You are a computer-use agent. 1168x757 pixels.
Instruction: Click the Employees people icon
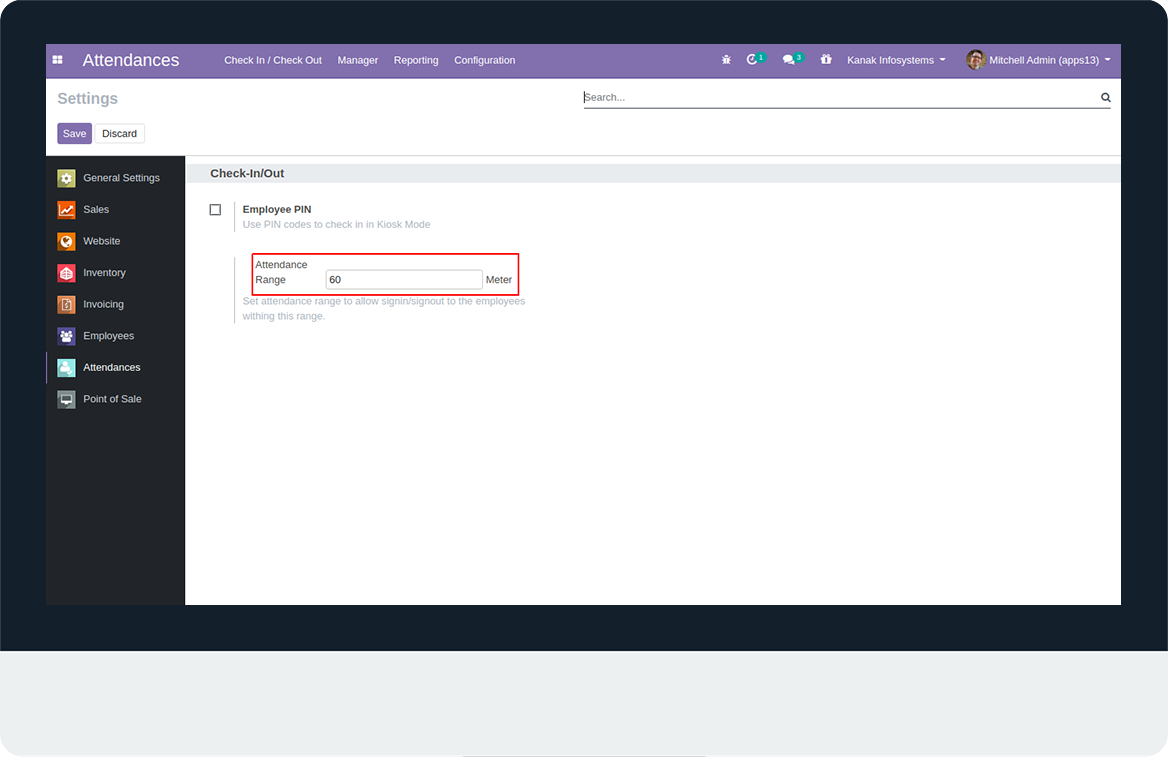click(x=66, y=336)
